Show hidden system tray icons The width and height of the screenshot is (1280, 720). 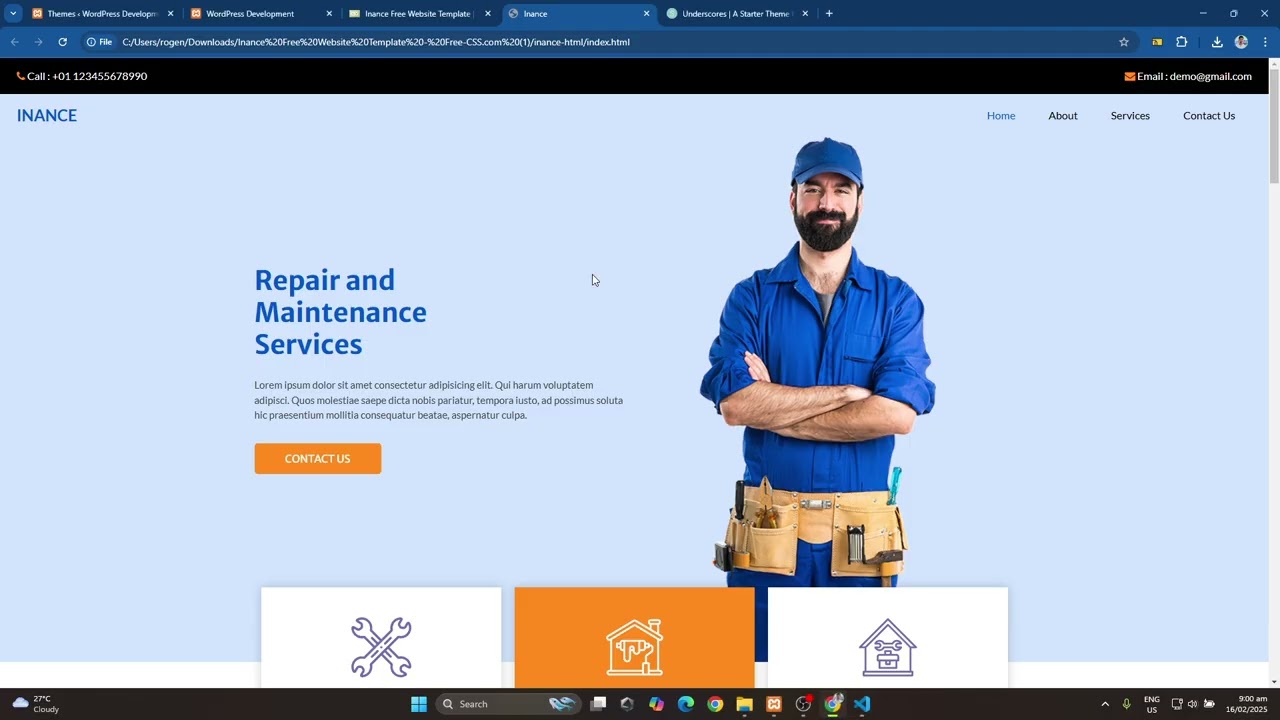(x=1105, y=704)
